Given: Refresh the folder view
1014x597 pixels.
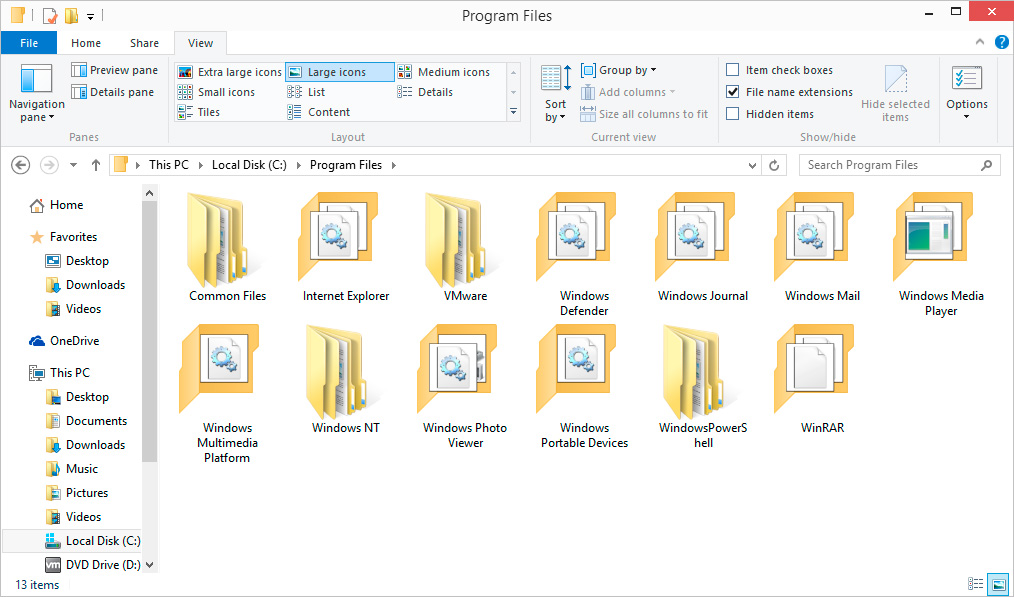Looking at the screenshot, I should pos(774,165).
